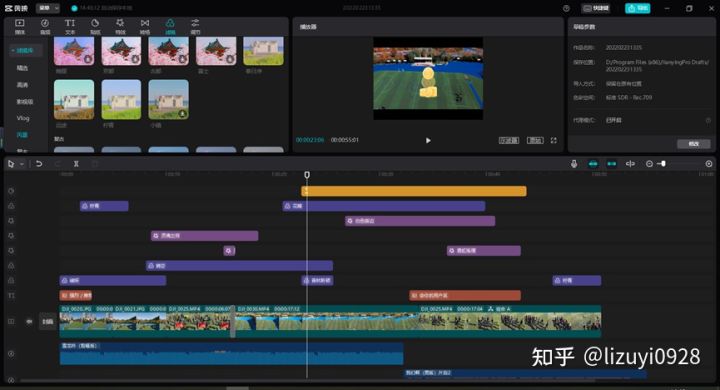720x390 pixels.
Task: Select the teal-sky house filter thumbnail
Action: click(x=74, y=100)
